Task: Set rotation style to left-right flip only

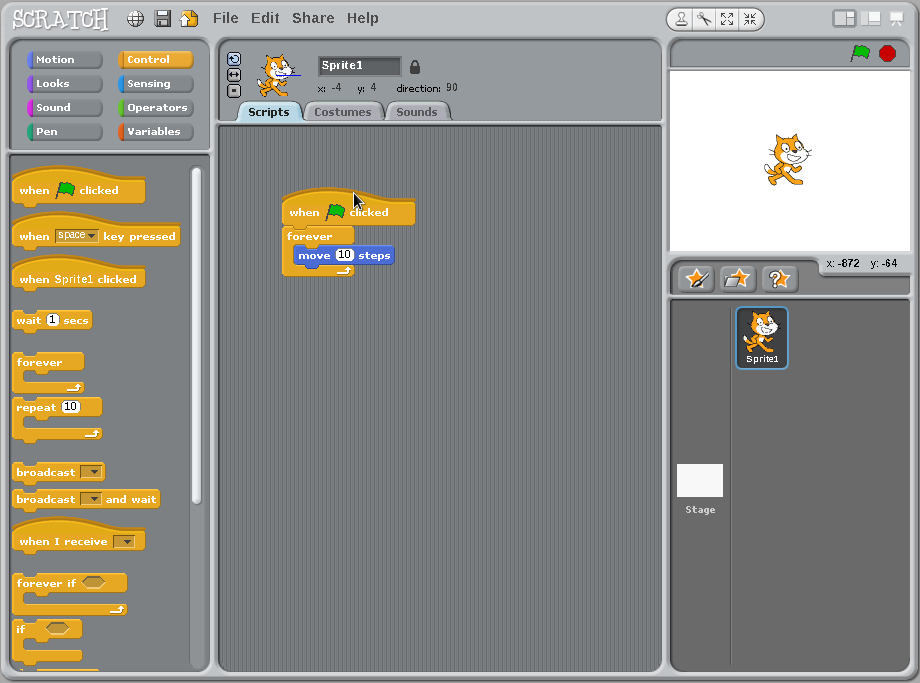Action: (x=234, y=75)
